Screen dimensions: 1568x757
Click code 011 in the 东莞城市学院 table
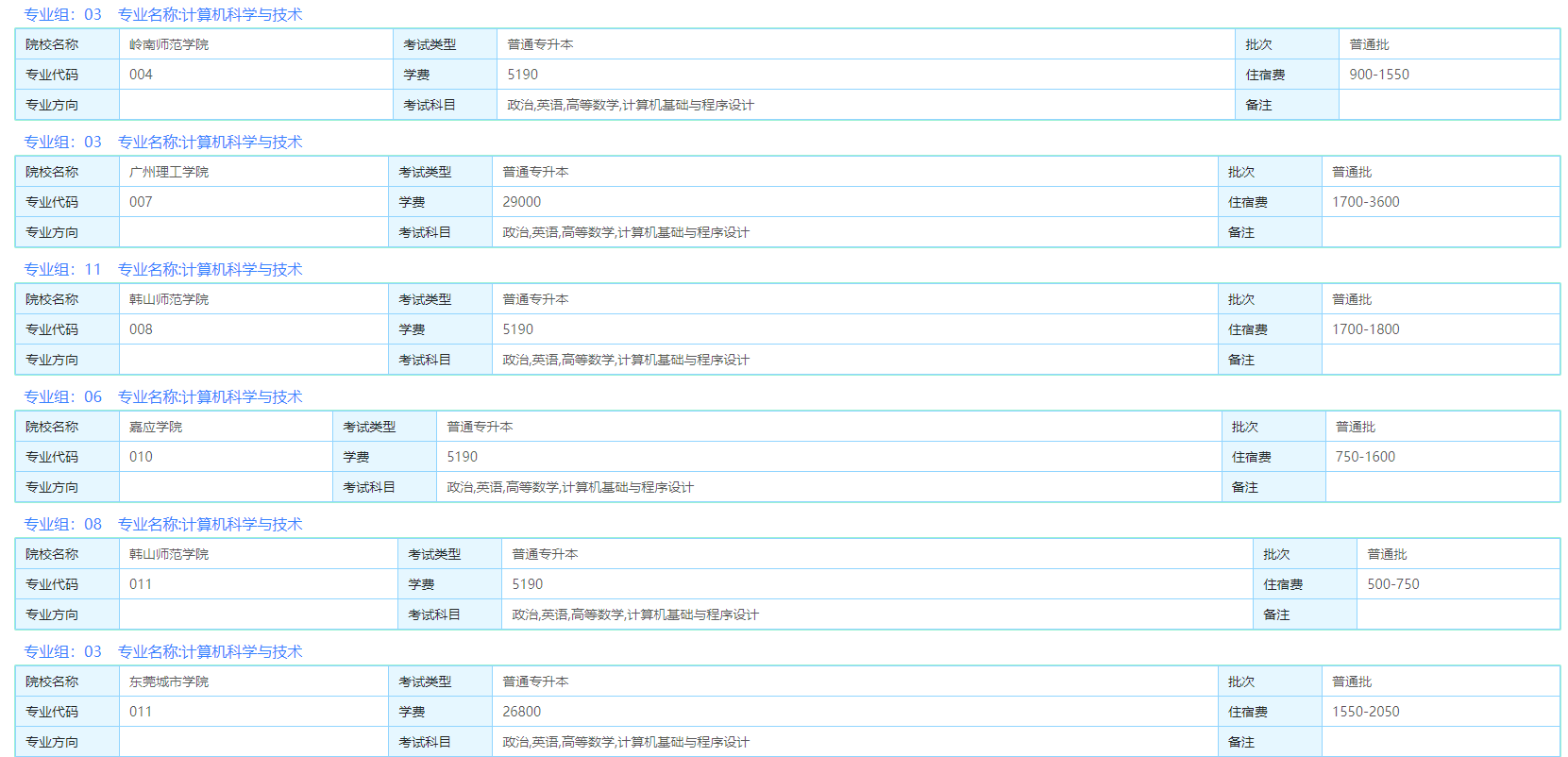(141, 712)
